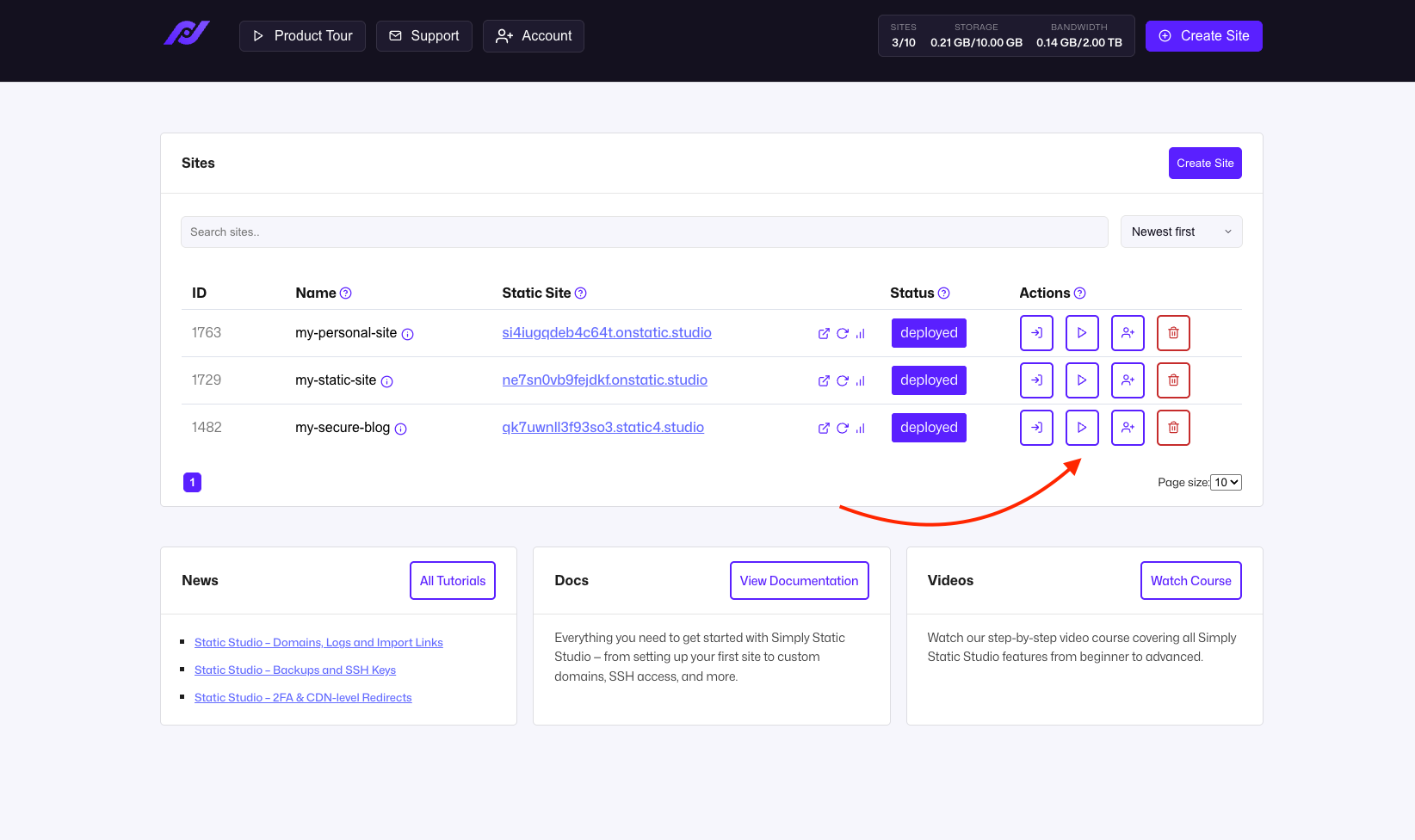The width and height of the screenshot is (1415, 840).
Task: Delete my-secure-blog with trash icon
Action: coord(1173,428)
